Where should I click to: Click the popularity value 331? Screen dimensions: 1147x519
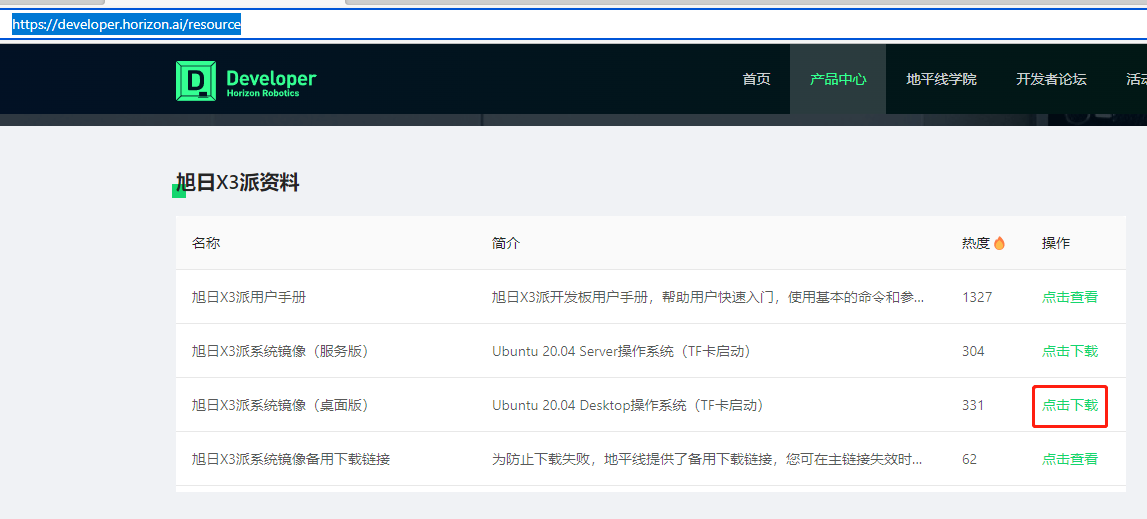point(973,405)
